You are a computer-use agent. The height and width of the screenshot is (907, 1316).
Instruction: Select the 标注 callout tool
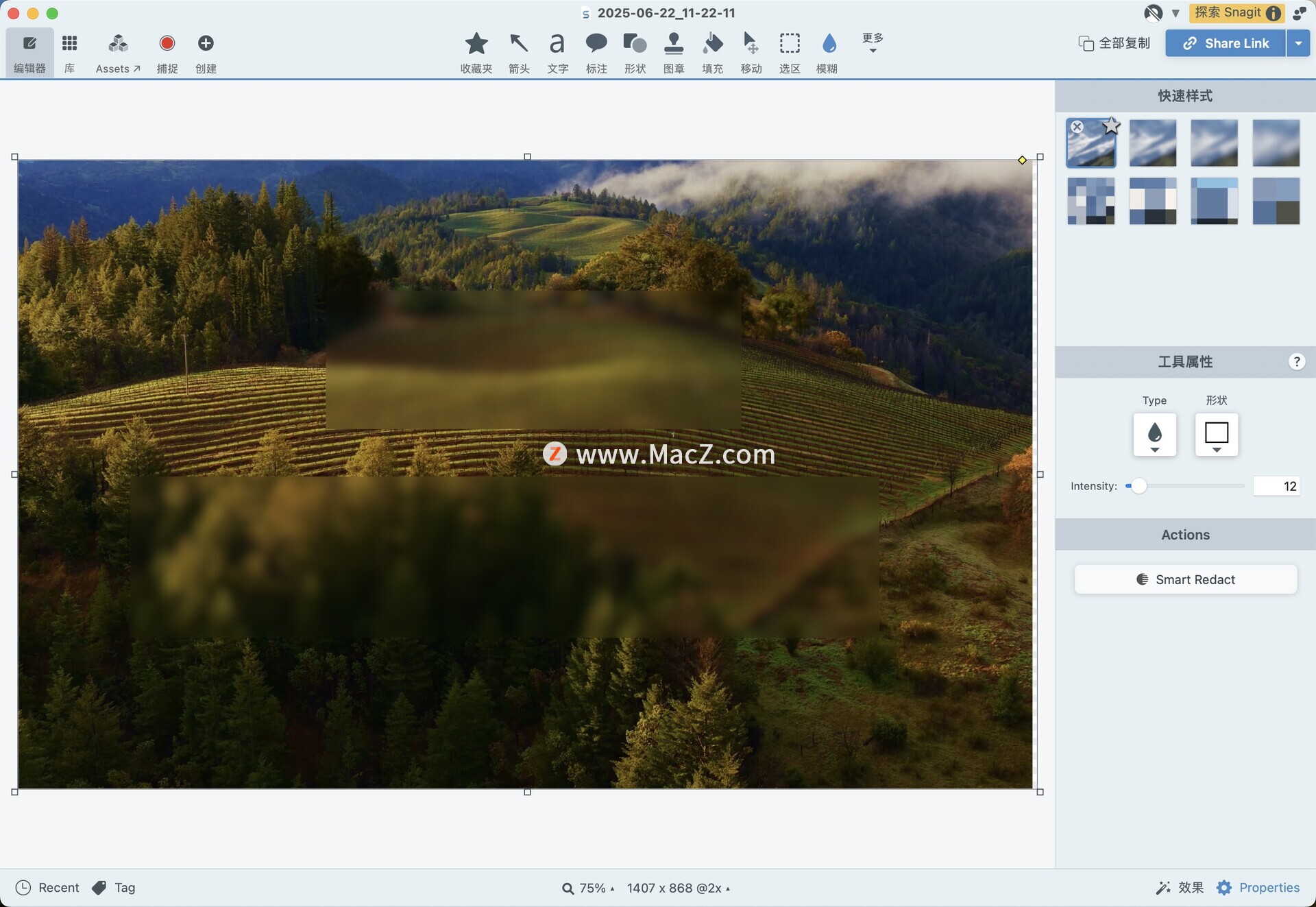click(x=596, y=53)
